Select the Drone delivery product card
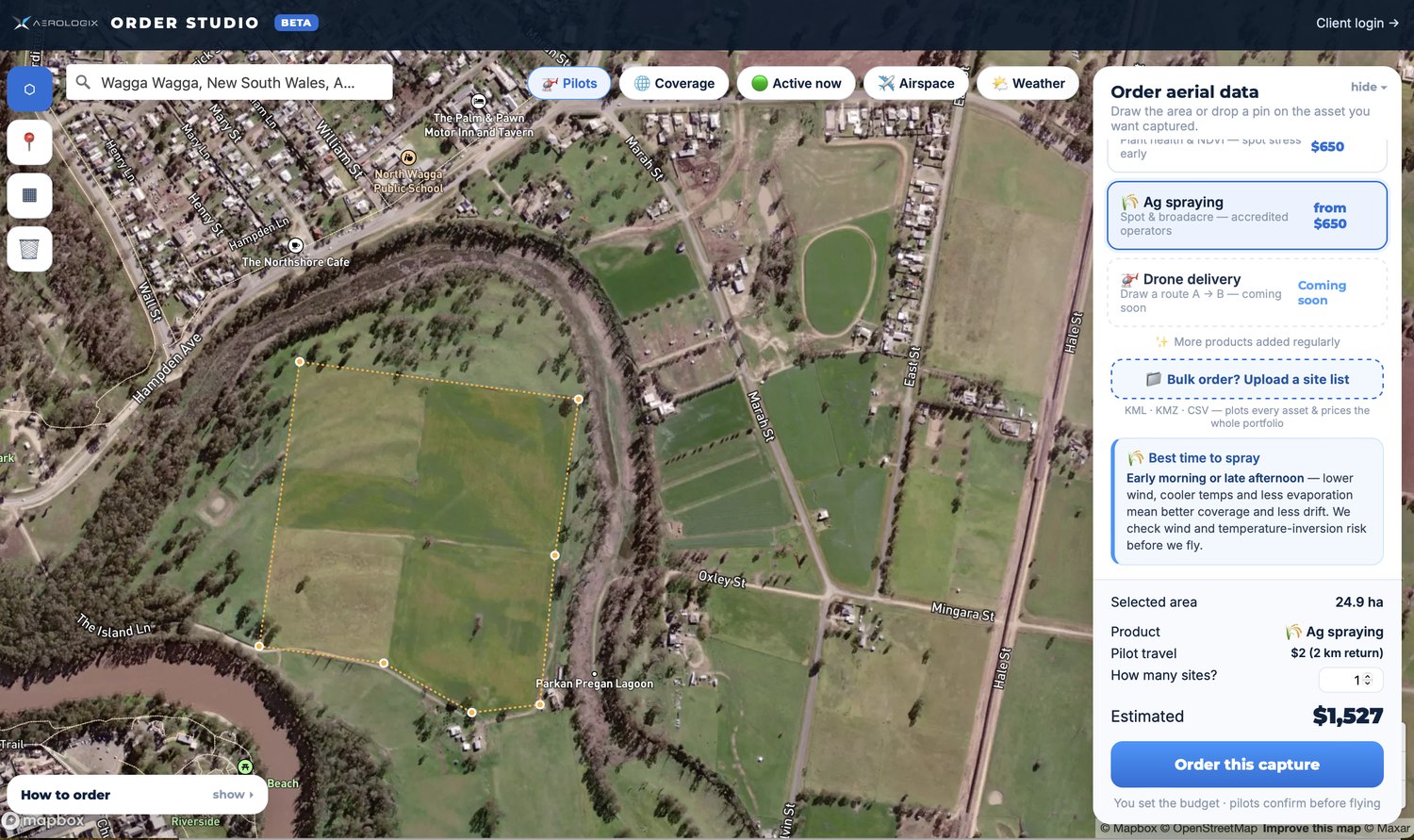This screenshot has height=840, width=1414. coord(1247,292)
